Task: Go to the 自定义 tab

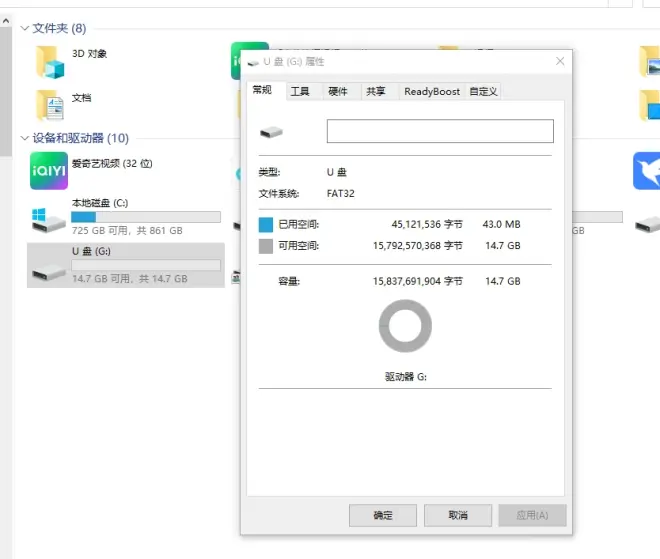Action: click(483, 91)
